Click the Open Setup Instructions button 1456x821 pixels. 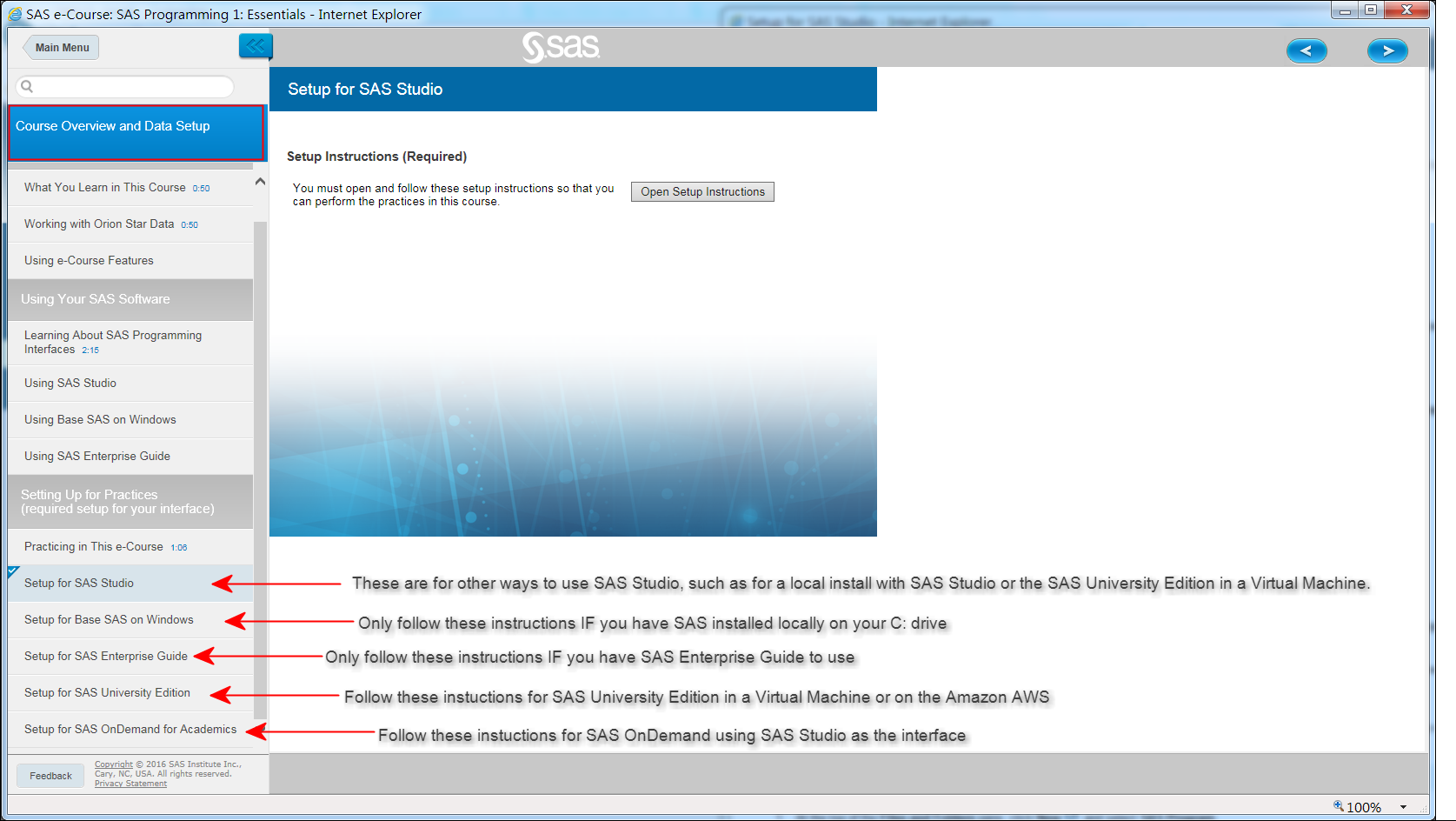click(x=702, y=191)
